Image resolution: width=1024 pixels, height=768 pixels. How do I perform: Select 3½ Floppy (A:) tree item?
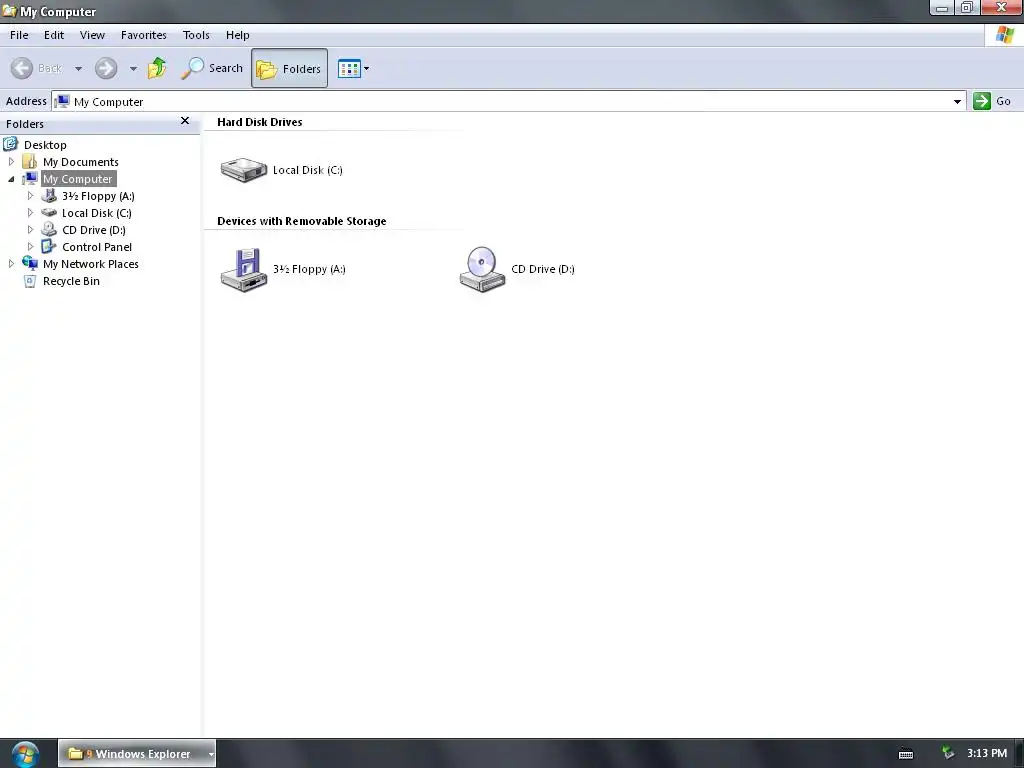click(x=99, y=196)
